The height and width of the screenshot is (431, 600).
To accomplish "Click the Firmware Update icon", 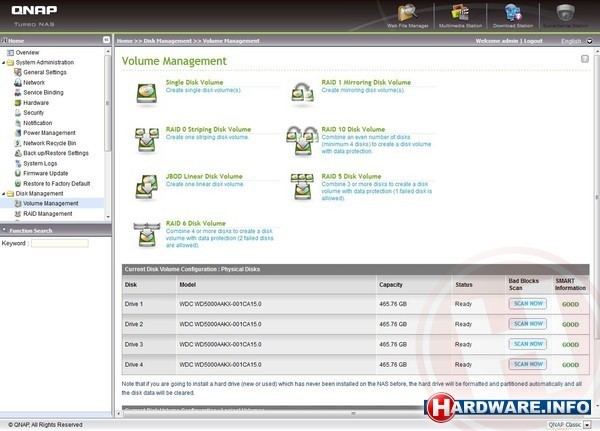I will [x=18, y=173].
